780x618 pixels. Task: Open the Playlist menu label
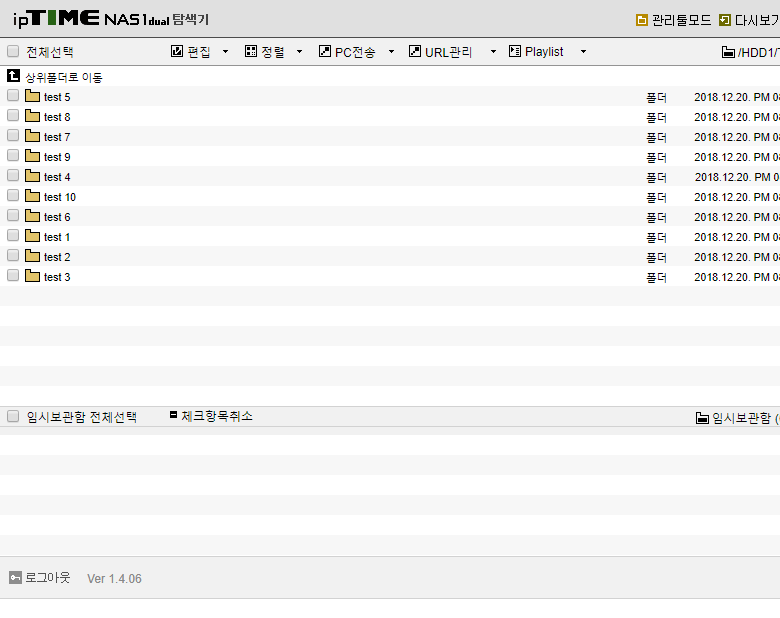click(x=544, y=52)
